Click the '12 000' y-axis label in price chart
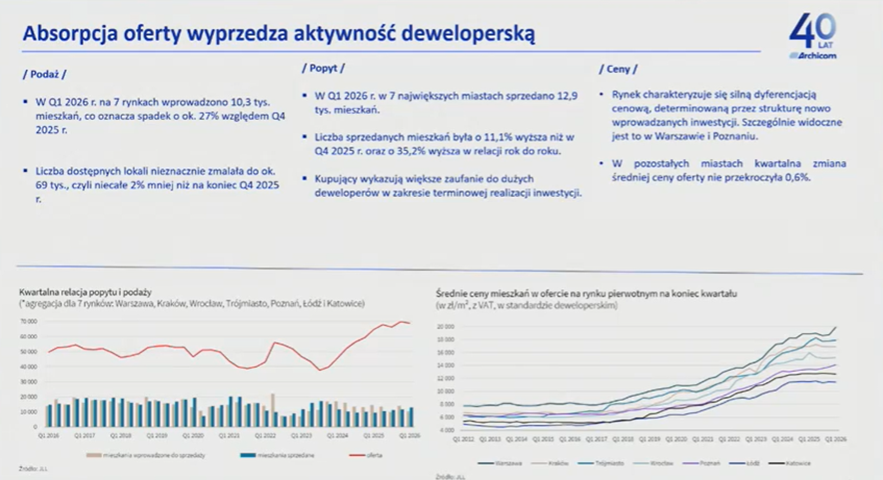The height and width of the screenshot is (480, 883). pyautogui.click(x=445, y=379)
